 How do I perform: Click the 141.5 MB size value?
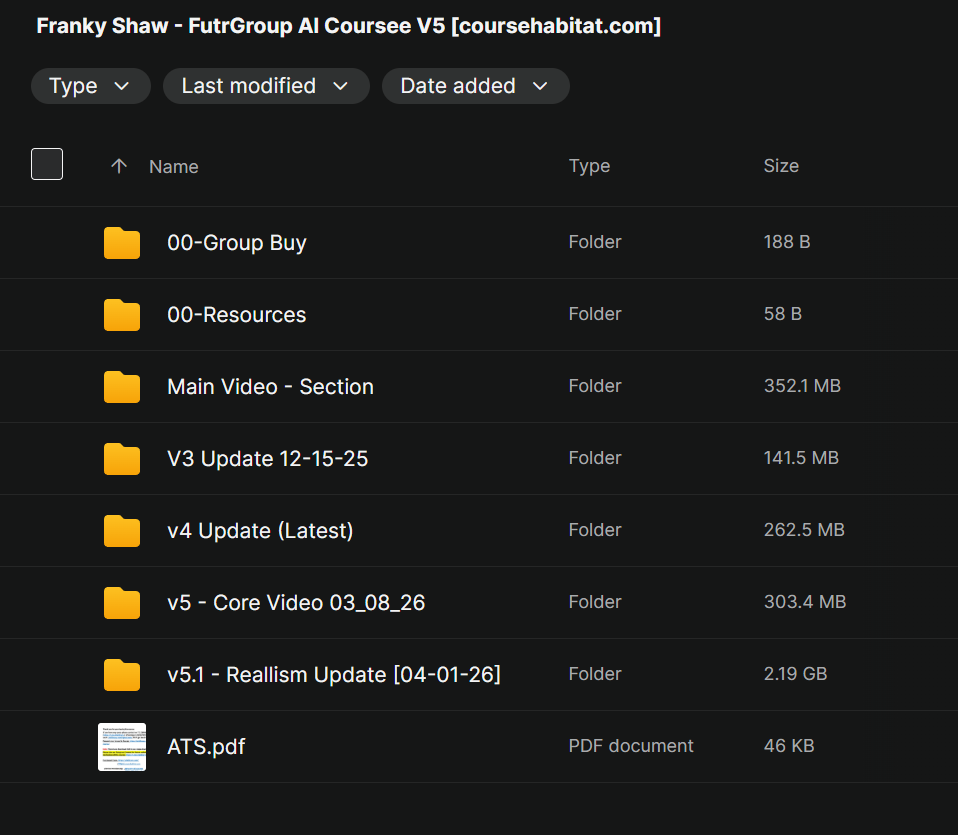(x=801, y=458)
